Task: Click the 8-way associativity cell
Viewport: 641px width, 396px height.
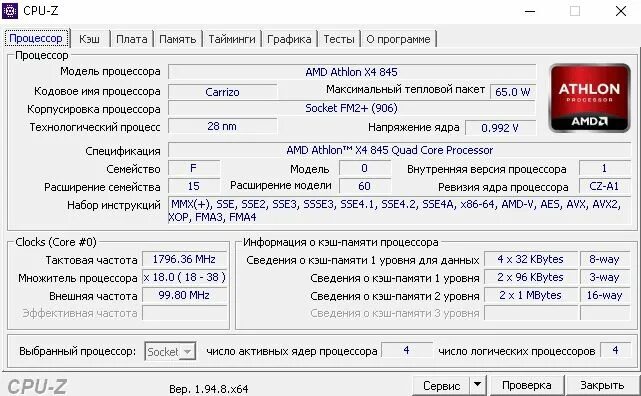Action: pos(605,259)
